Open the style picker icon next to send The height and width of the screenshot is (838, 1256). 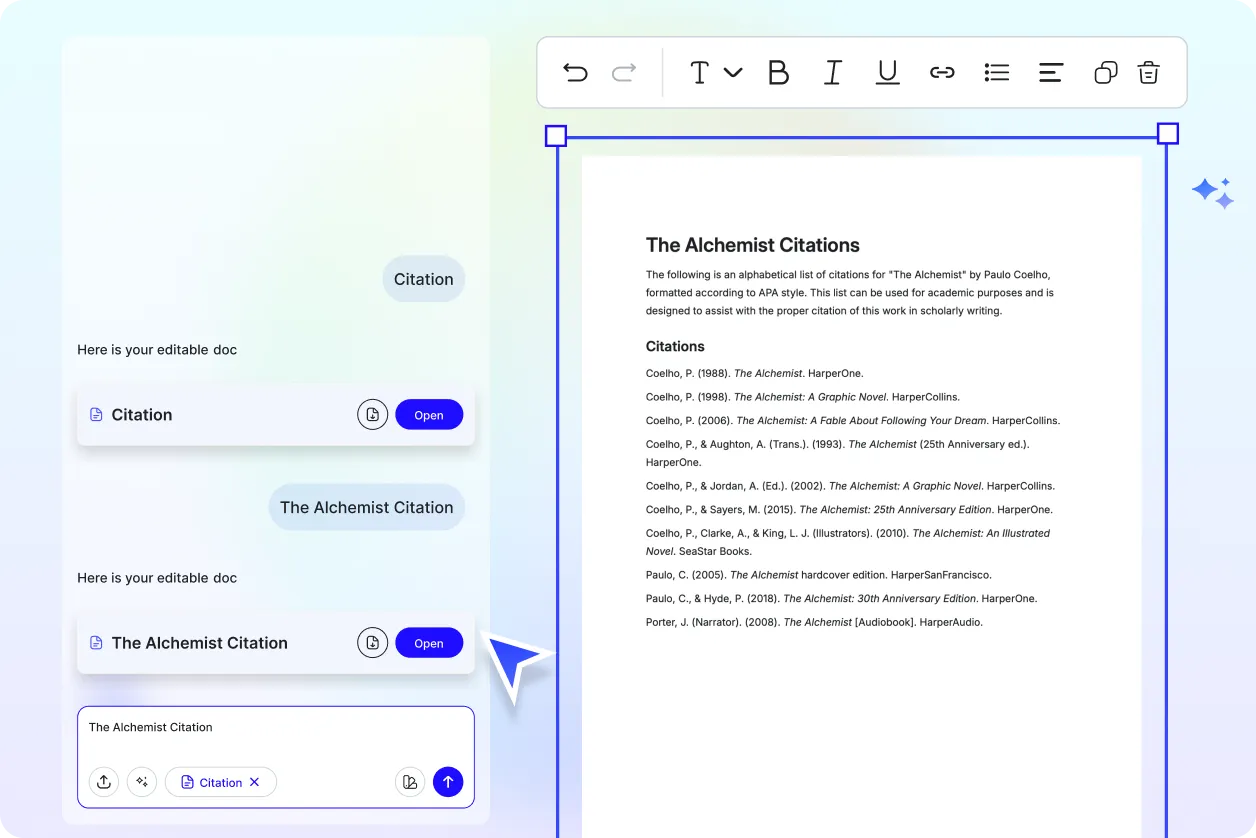click(410, 782)
